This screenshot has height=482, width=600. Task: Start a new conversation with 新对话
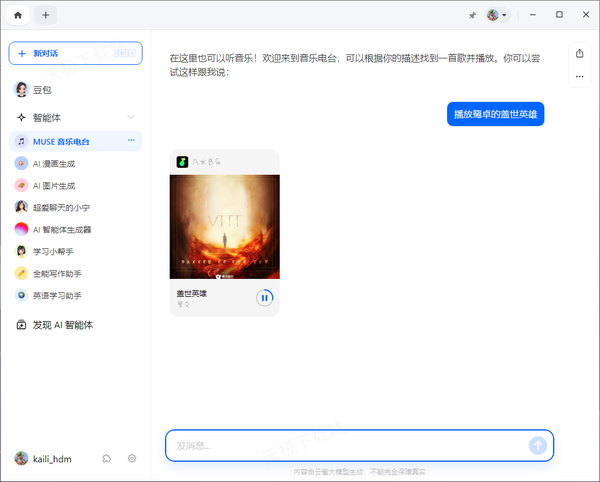(75, 53)
